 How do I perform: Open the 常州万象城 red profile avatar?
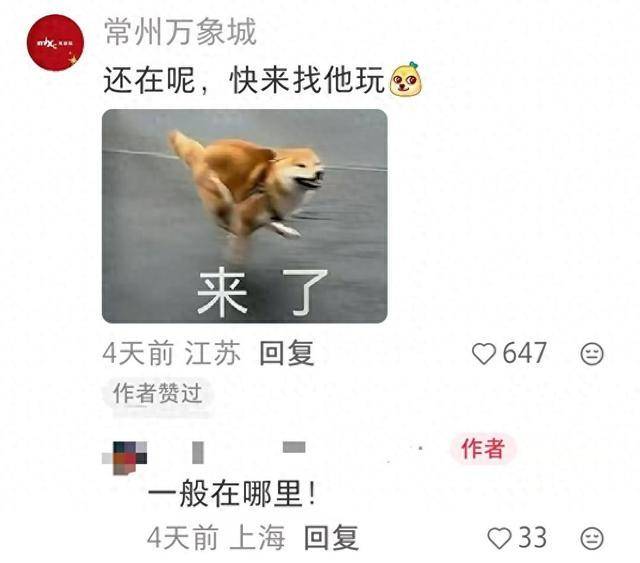click(x=55, y=42)
